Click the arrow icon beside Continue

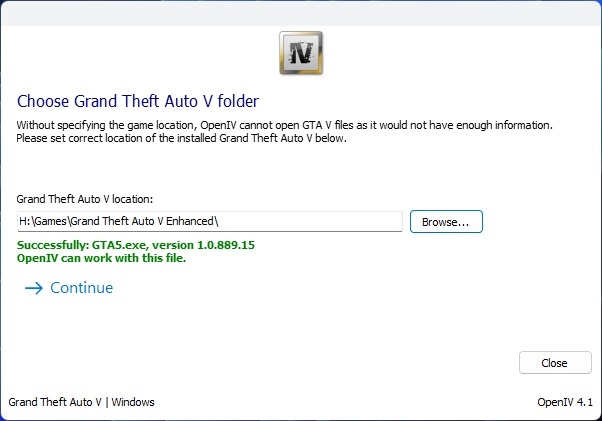click(x=34, y=288)
